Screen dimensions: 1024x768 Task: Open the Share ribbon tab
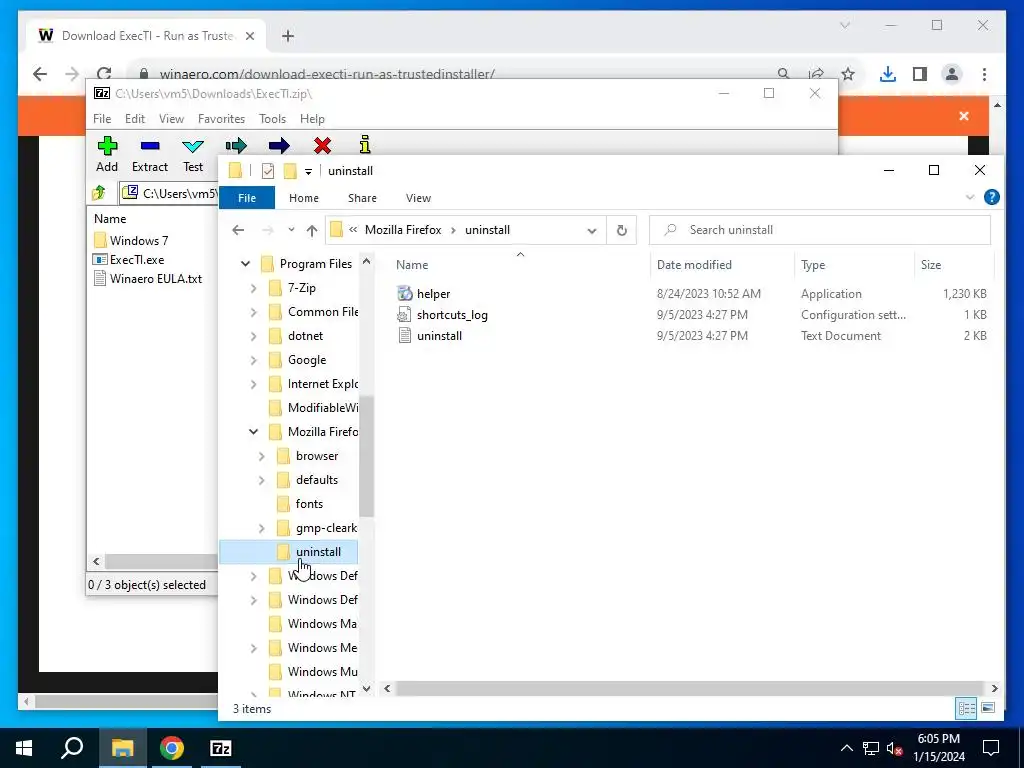[362, 198]
